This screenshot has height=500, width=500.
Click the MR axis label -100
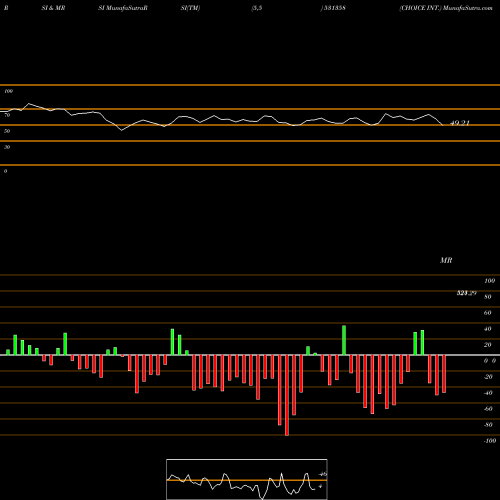tap(490, 441)
